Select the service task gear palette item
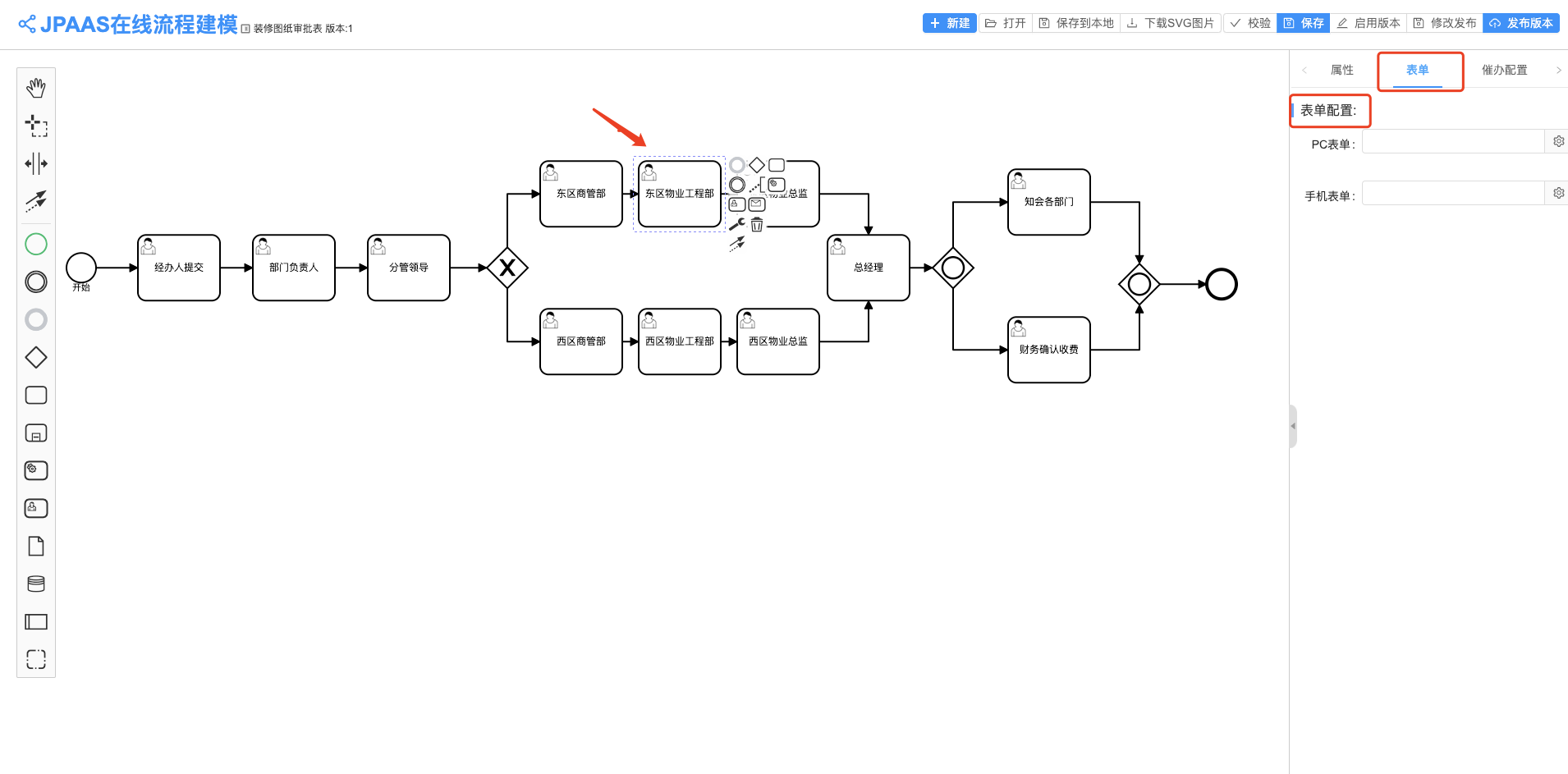 click(36, 470)
